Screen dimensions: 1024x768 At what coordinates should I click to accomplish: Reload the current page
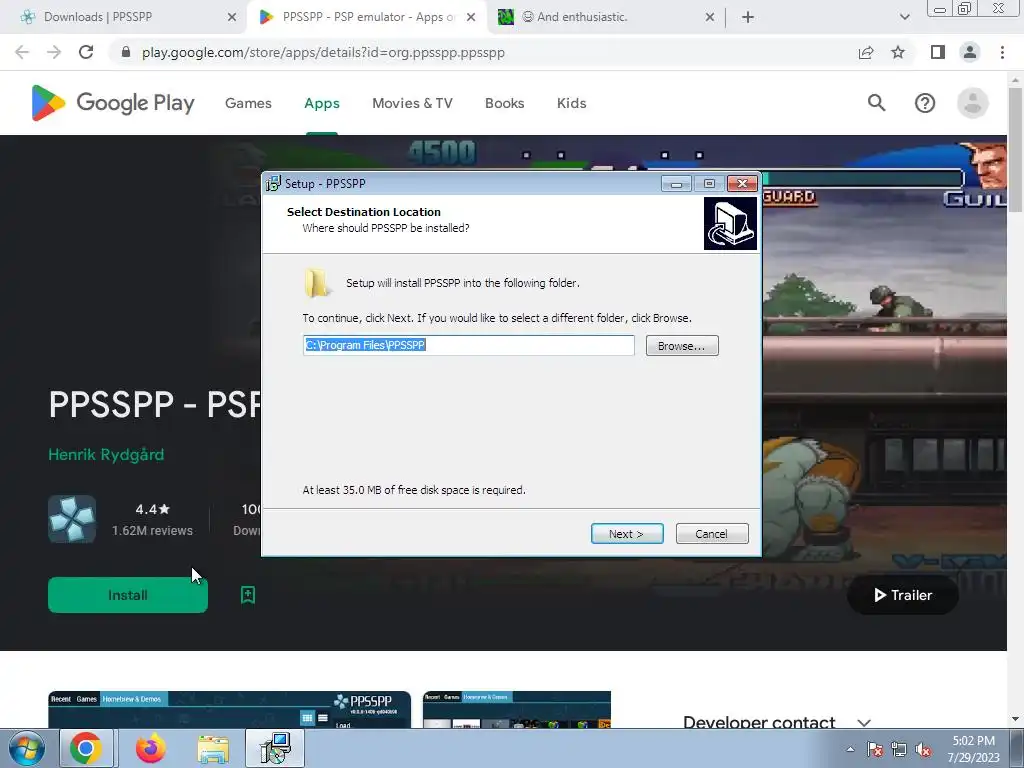(x=86, y=52)
